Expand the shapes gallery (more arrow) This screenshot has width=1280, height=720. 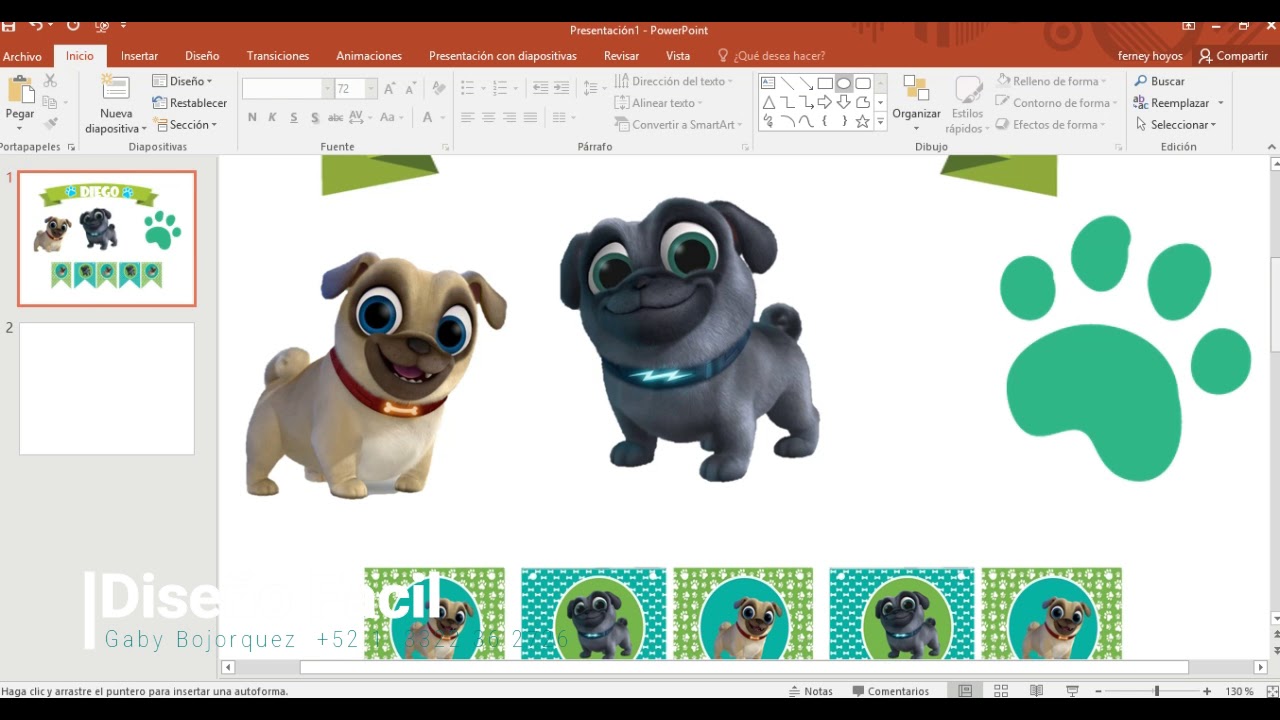(x=881, y=121)
